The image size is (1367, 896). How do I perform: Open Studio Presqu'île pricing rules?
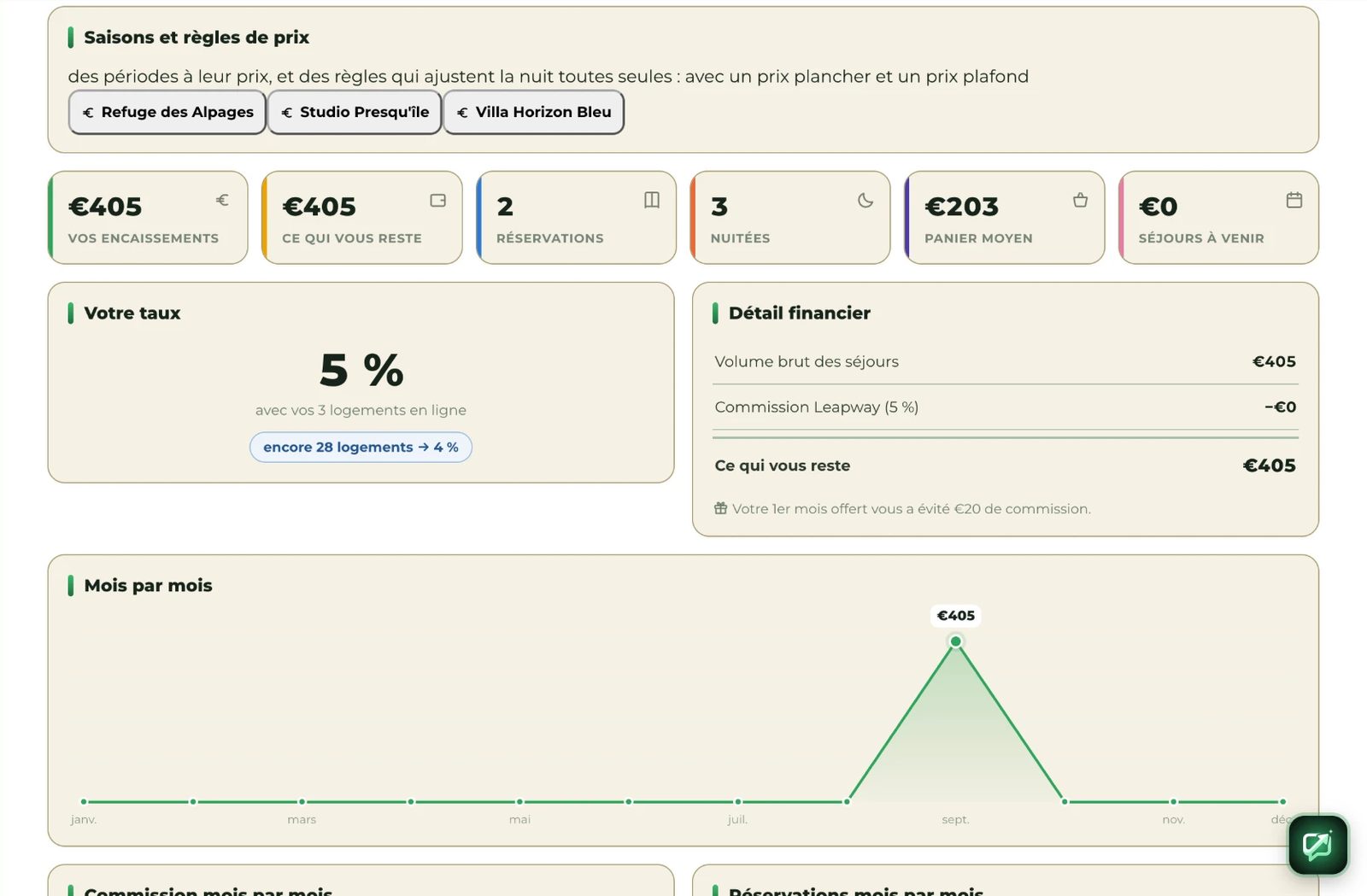(x=355, y=112)
